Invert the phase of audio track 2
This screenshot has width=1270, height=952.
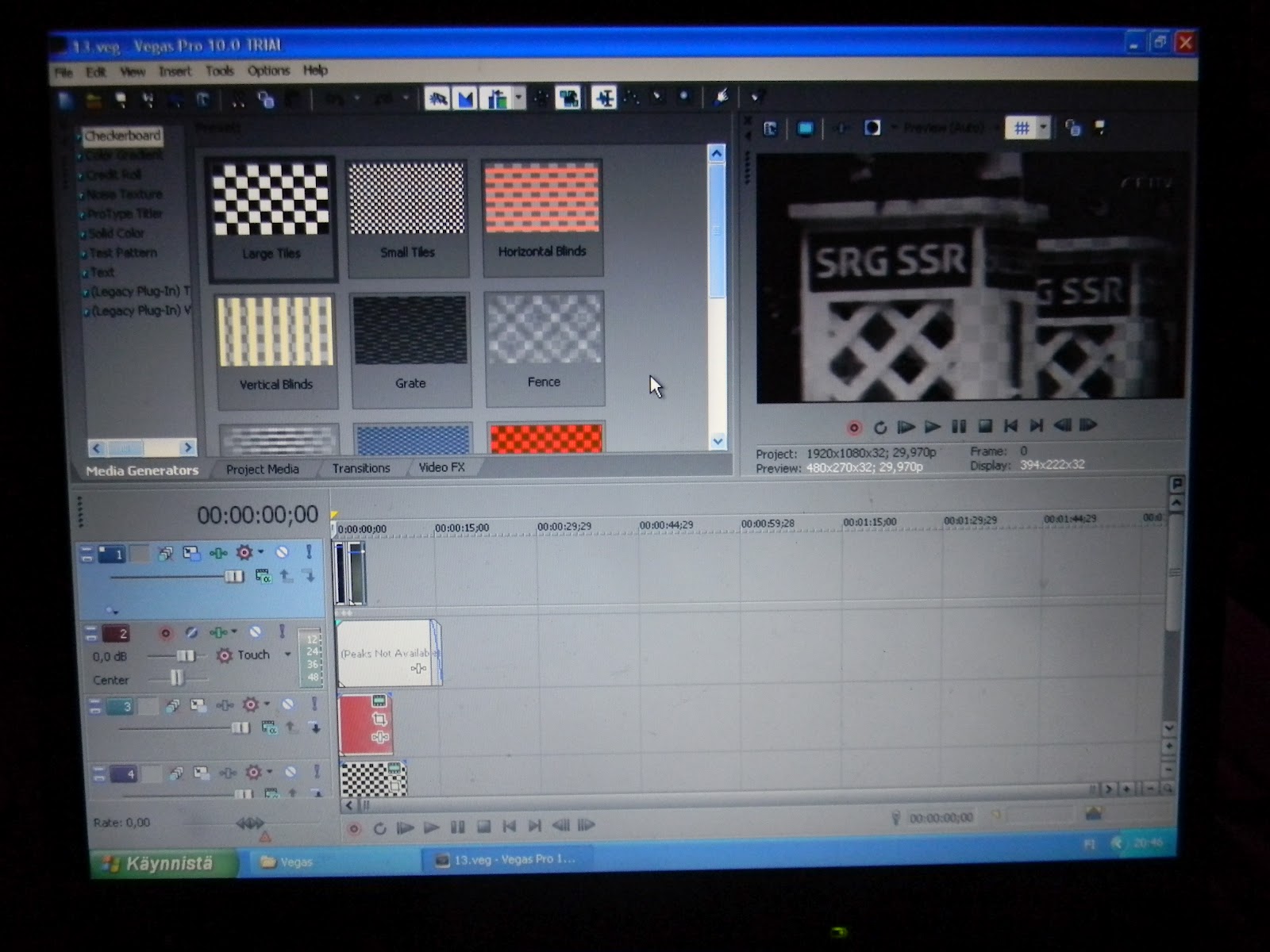(x=191, y=632)
